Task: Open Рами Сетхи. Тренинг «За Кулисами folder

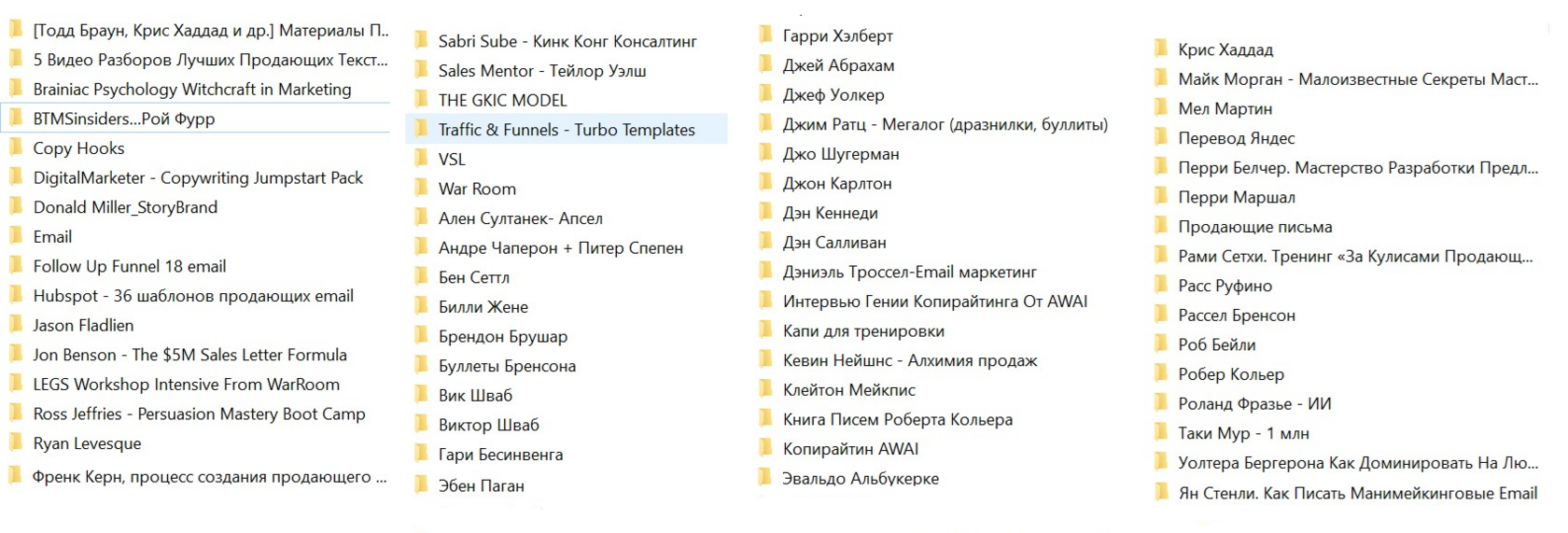Action: point(1356,257)
